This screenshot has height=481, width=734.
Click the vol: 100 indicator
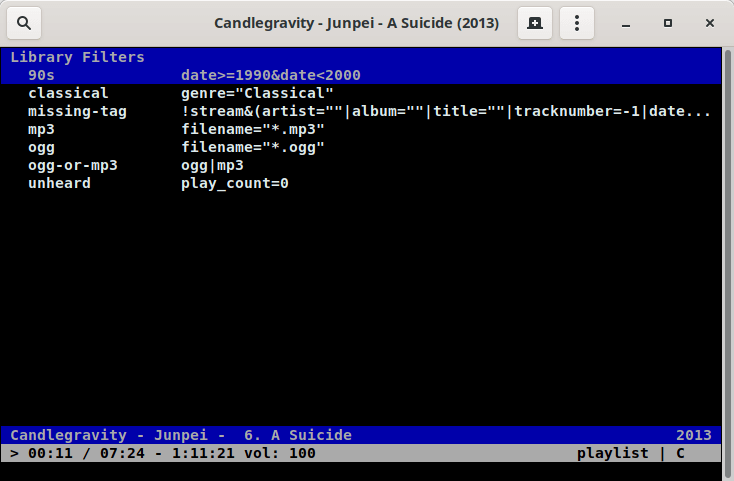point(280,453)
